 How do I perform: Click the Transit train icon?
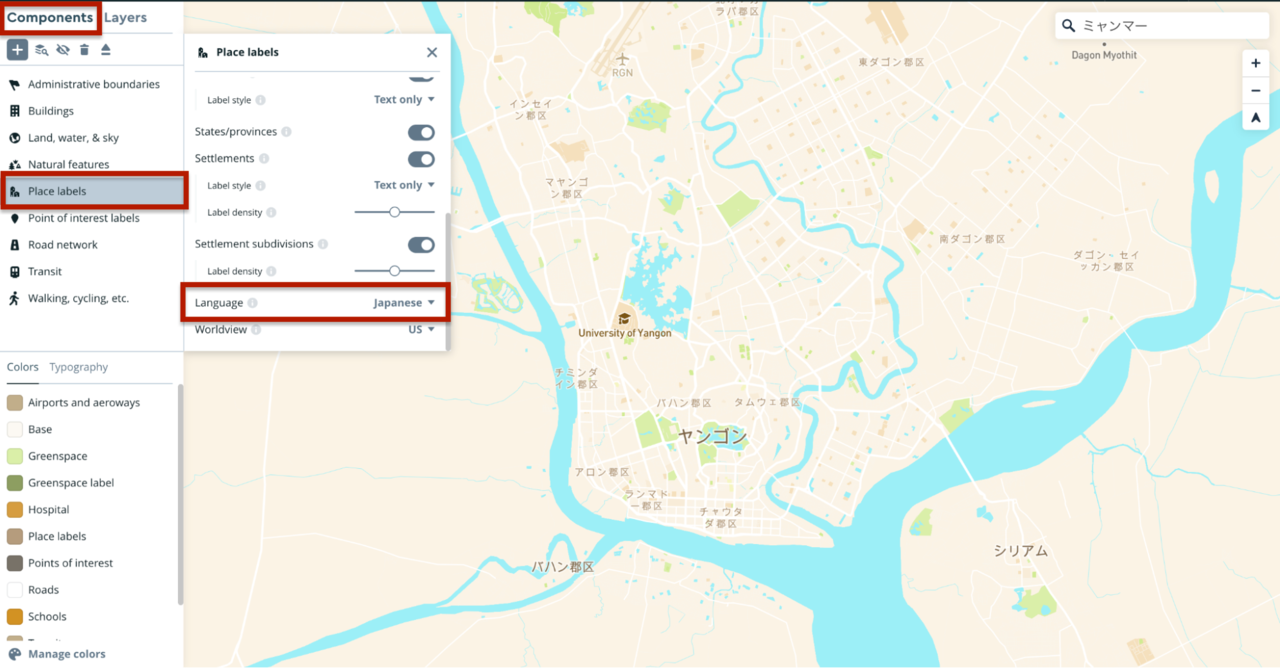click(15, 272)
